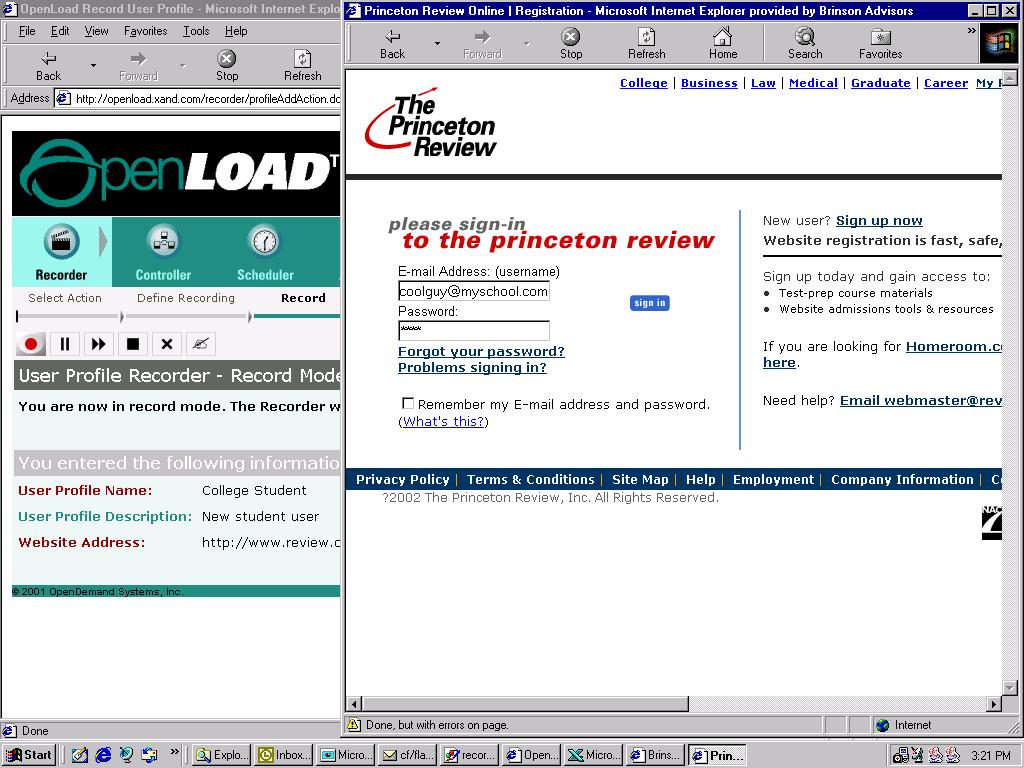This screenshot has width=1024, height=768.
Task: Open the What's this link
Action: 443,421
